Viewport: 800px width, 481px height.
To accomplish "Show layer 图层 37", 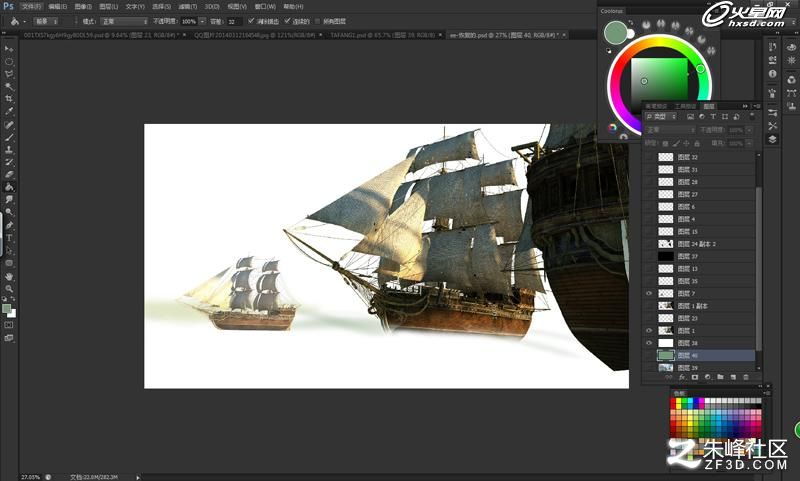I will pos(649,256).
